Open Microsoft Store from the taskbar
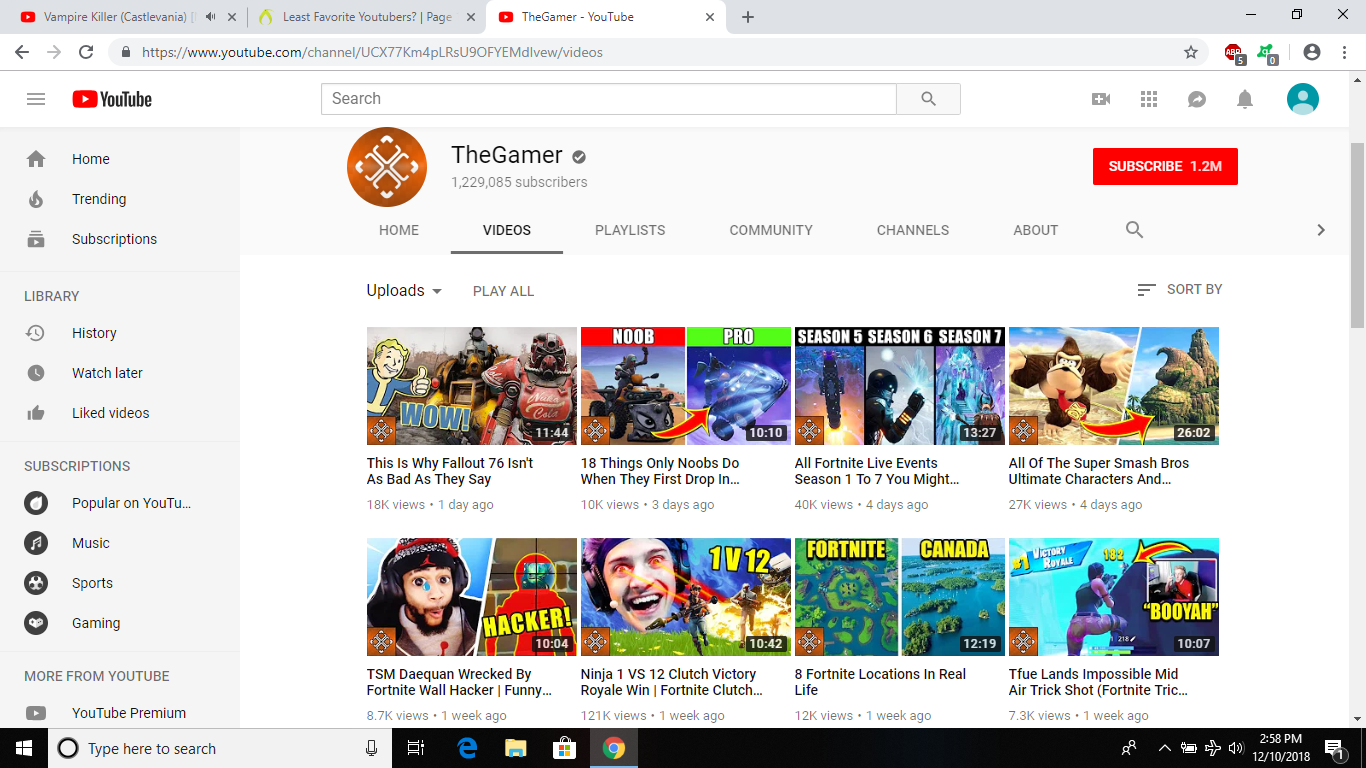Viewport: 1366px width, 768px height. point(565,748)
